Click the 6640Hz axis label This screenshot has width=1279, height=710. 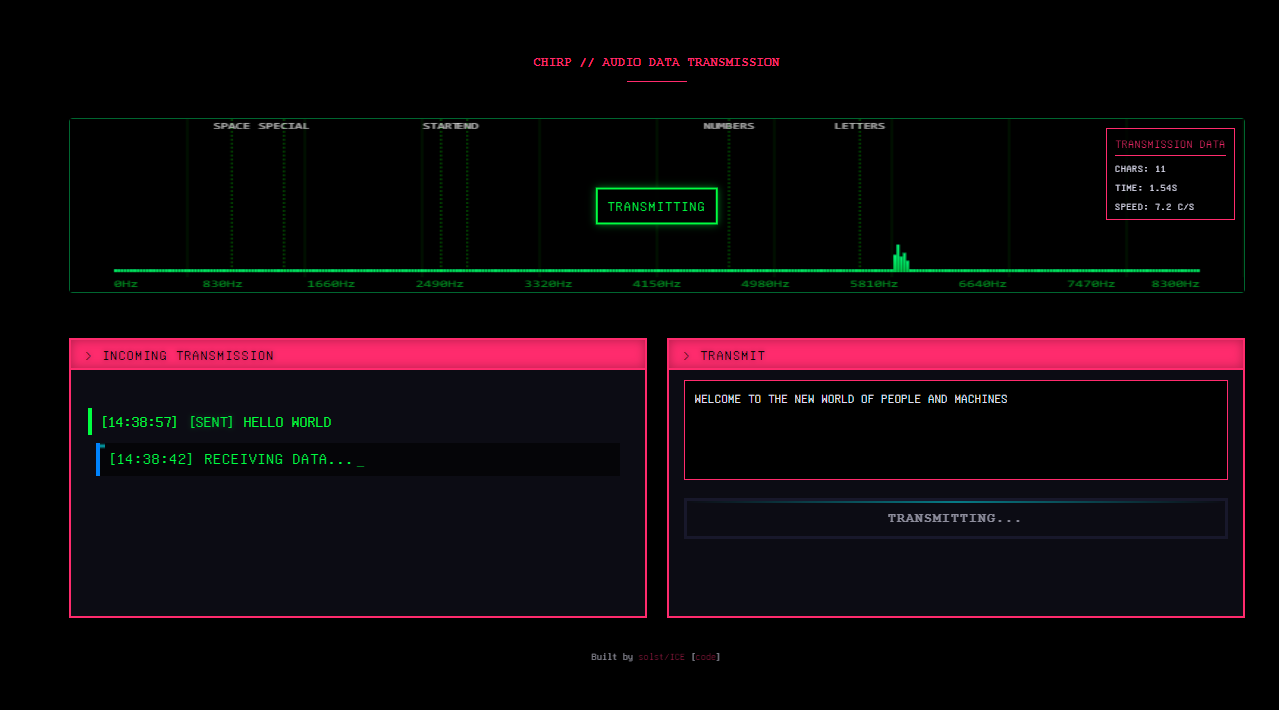click(x=983, y=284)
